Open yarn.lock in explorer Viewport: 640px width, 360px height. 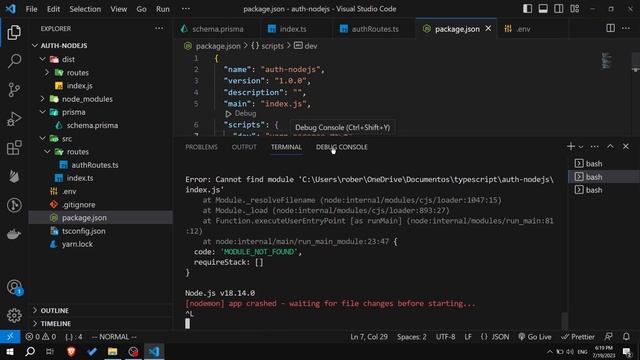point(101,244)
